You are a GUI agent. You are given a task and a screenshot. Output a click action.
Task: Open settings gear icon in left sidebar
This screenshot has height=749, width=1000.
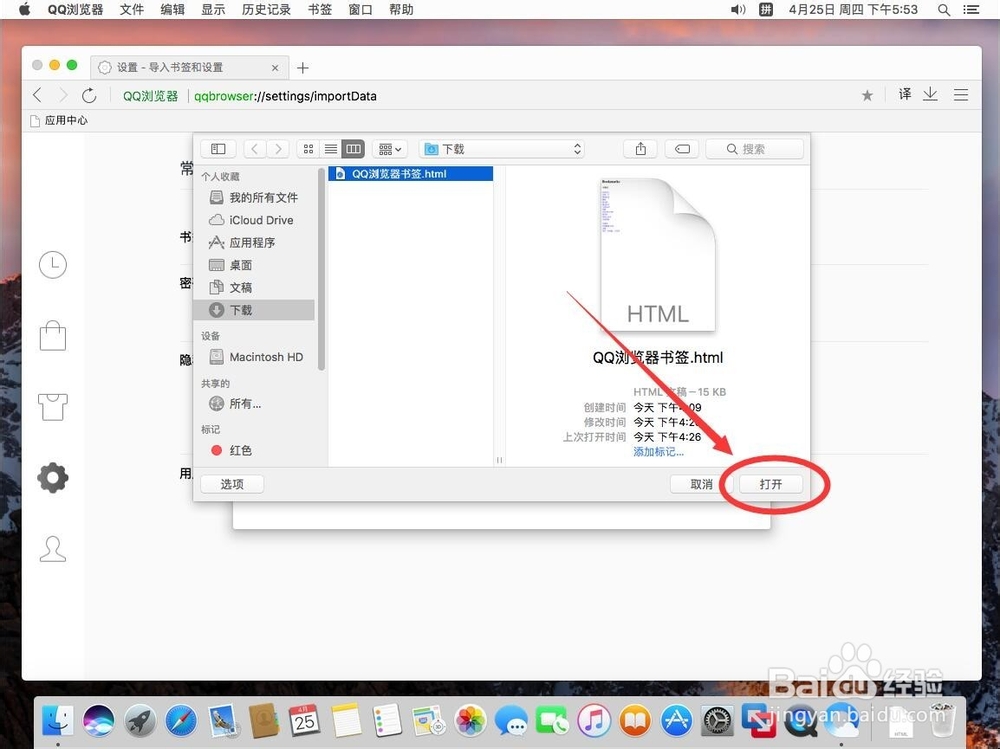[x=53, y=478]
